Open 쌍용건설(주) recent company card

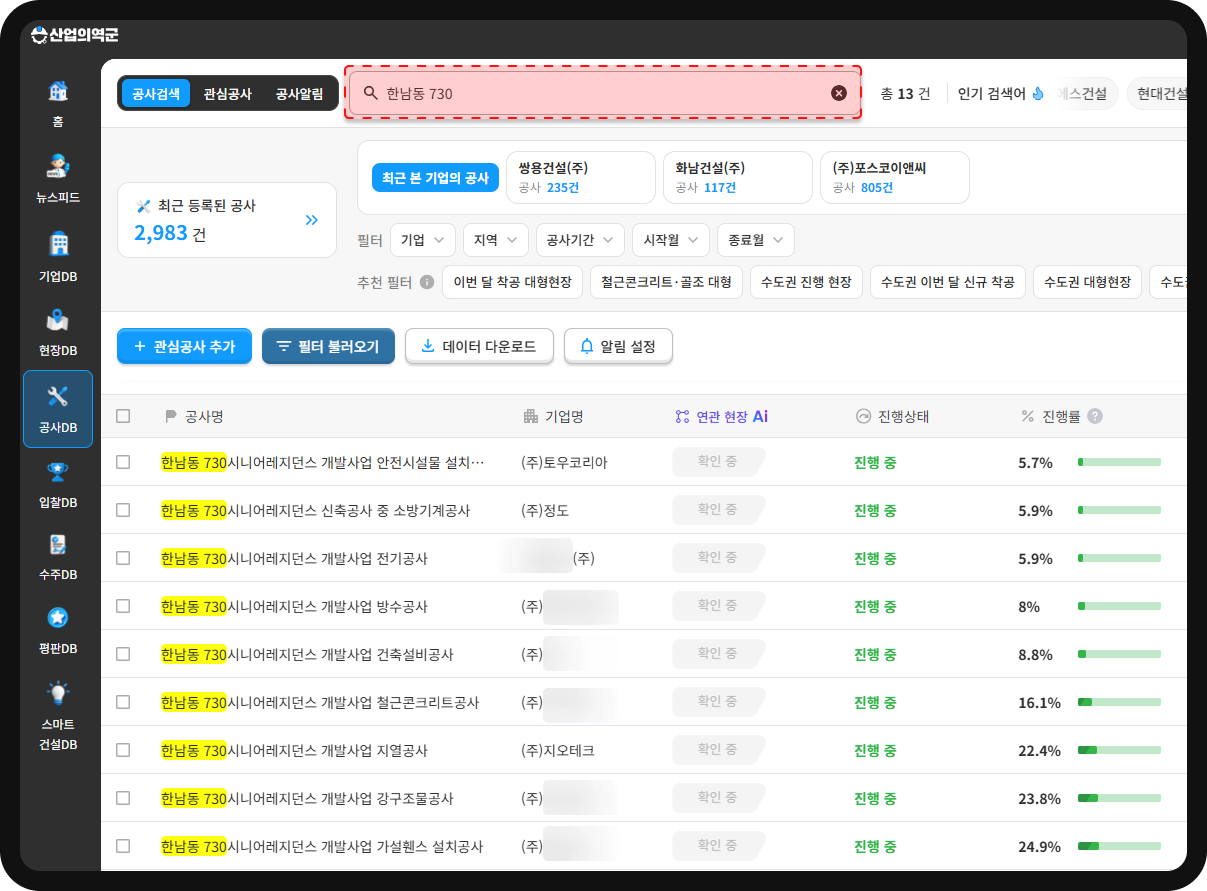point(581,178)
